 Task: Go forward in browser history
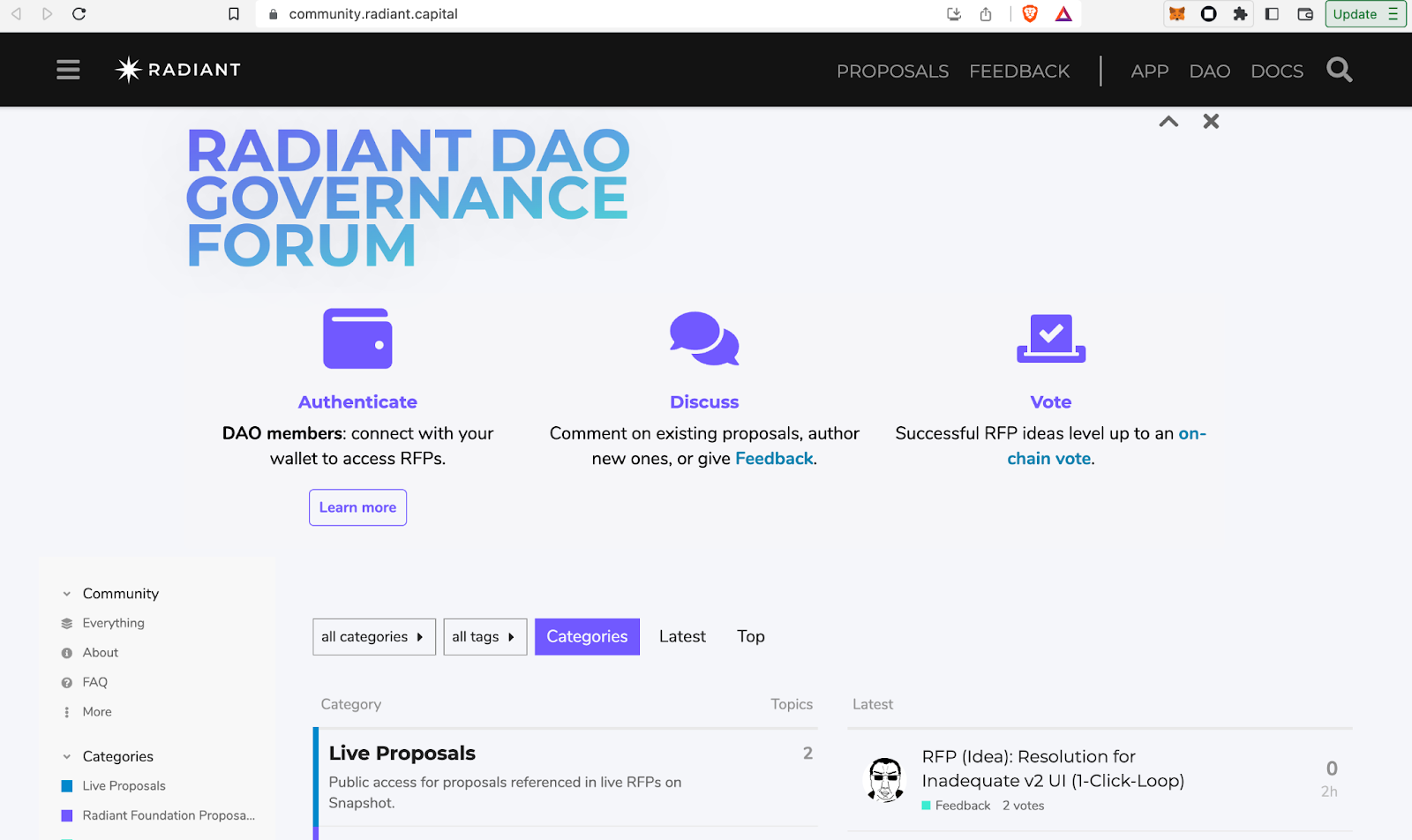point(48,14)
